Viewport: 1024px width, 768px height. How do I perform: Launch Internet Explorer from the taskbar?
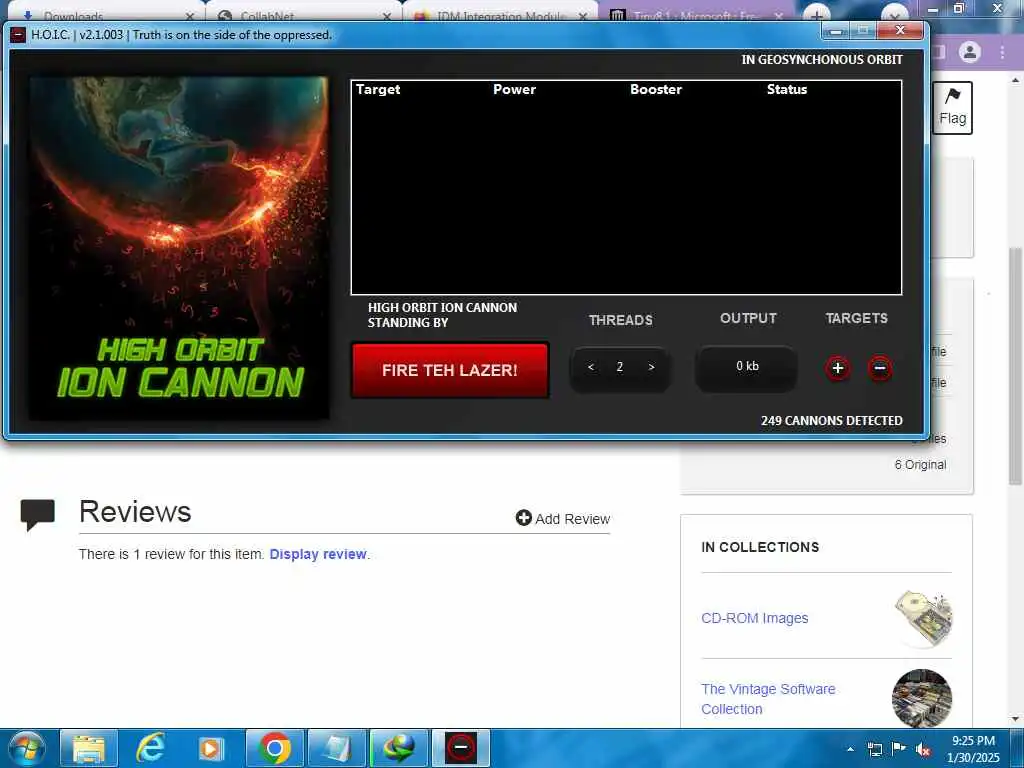(150, 748)
